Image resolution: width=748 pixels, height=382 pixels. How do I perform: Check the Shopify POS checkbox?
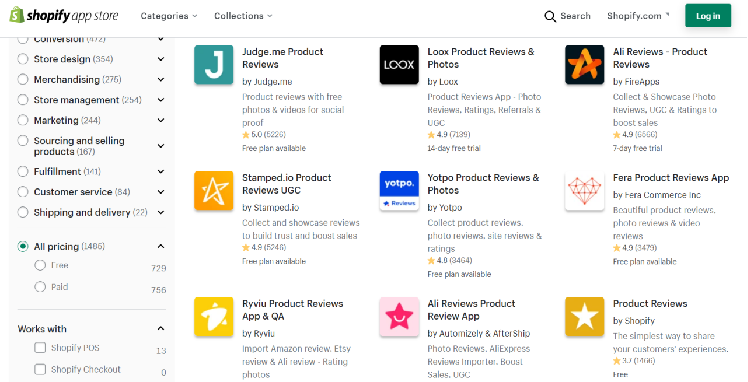pyautogui.click(x=40, y=348)
